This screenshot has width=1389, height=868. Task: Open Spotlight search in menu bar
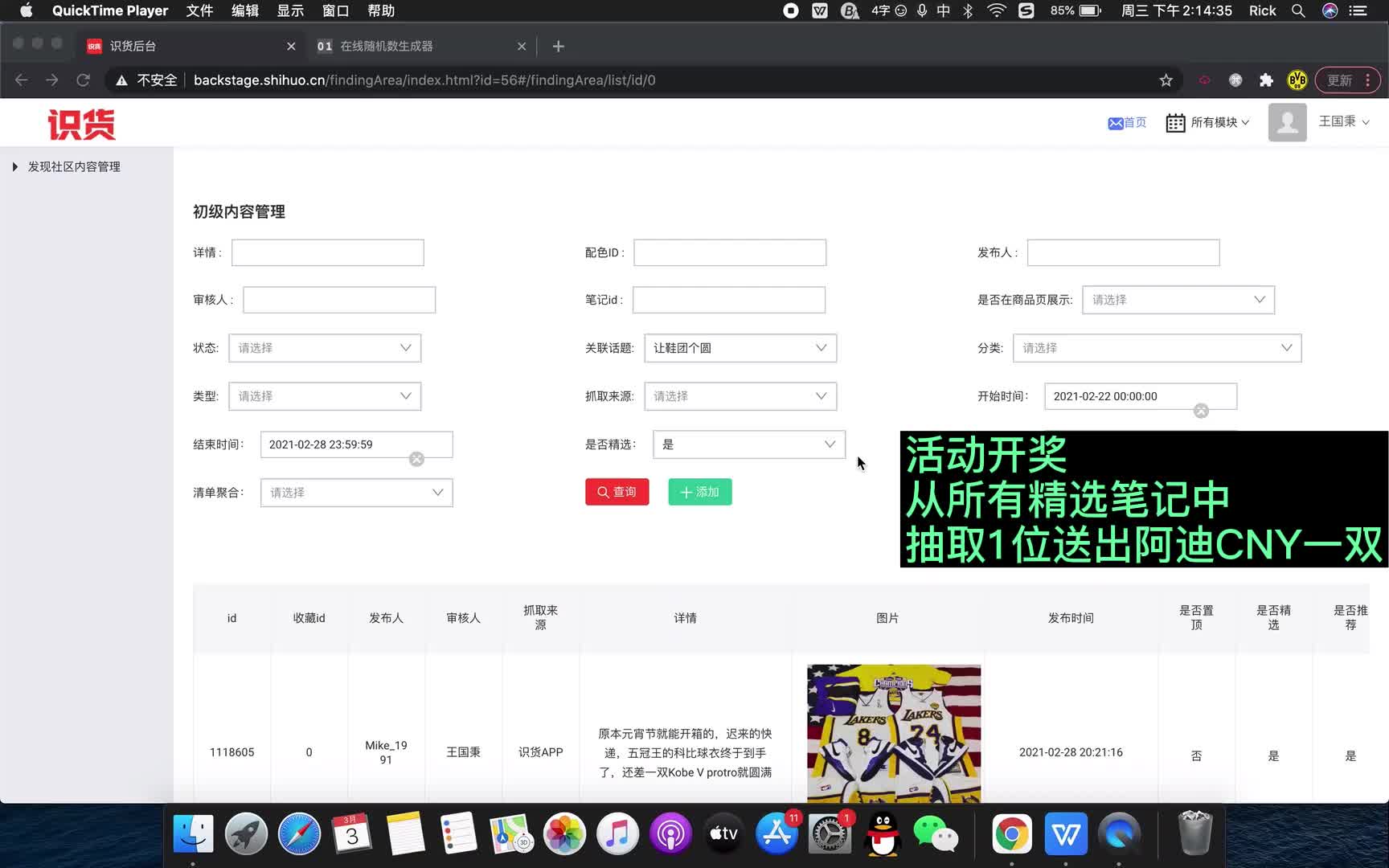click(1297, 10)
